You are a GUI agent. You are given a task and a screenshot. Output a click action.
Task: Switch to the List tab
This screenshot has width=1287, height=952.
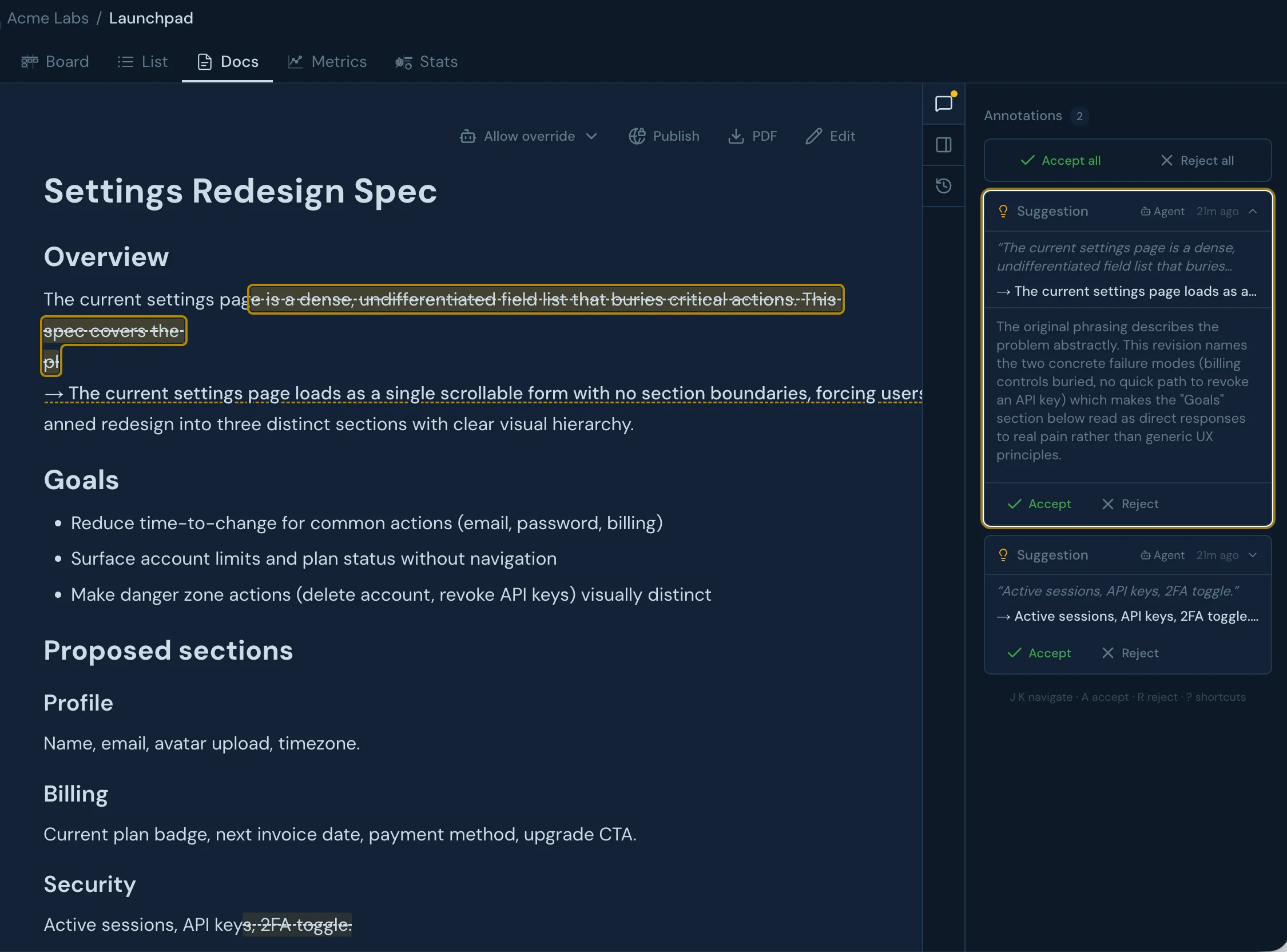(142, 62)
